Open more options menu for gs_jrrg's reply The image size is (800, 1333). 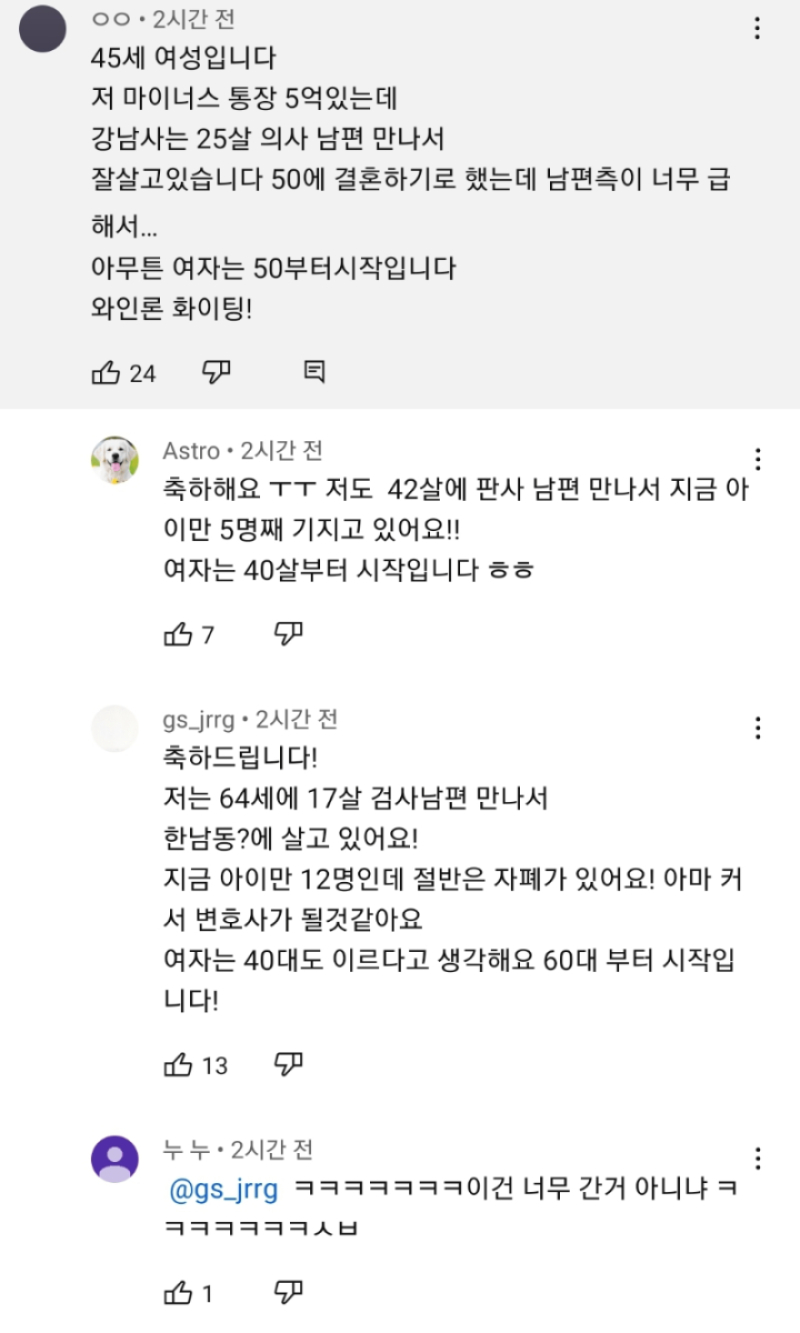click(758, 728)
